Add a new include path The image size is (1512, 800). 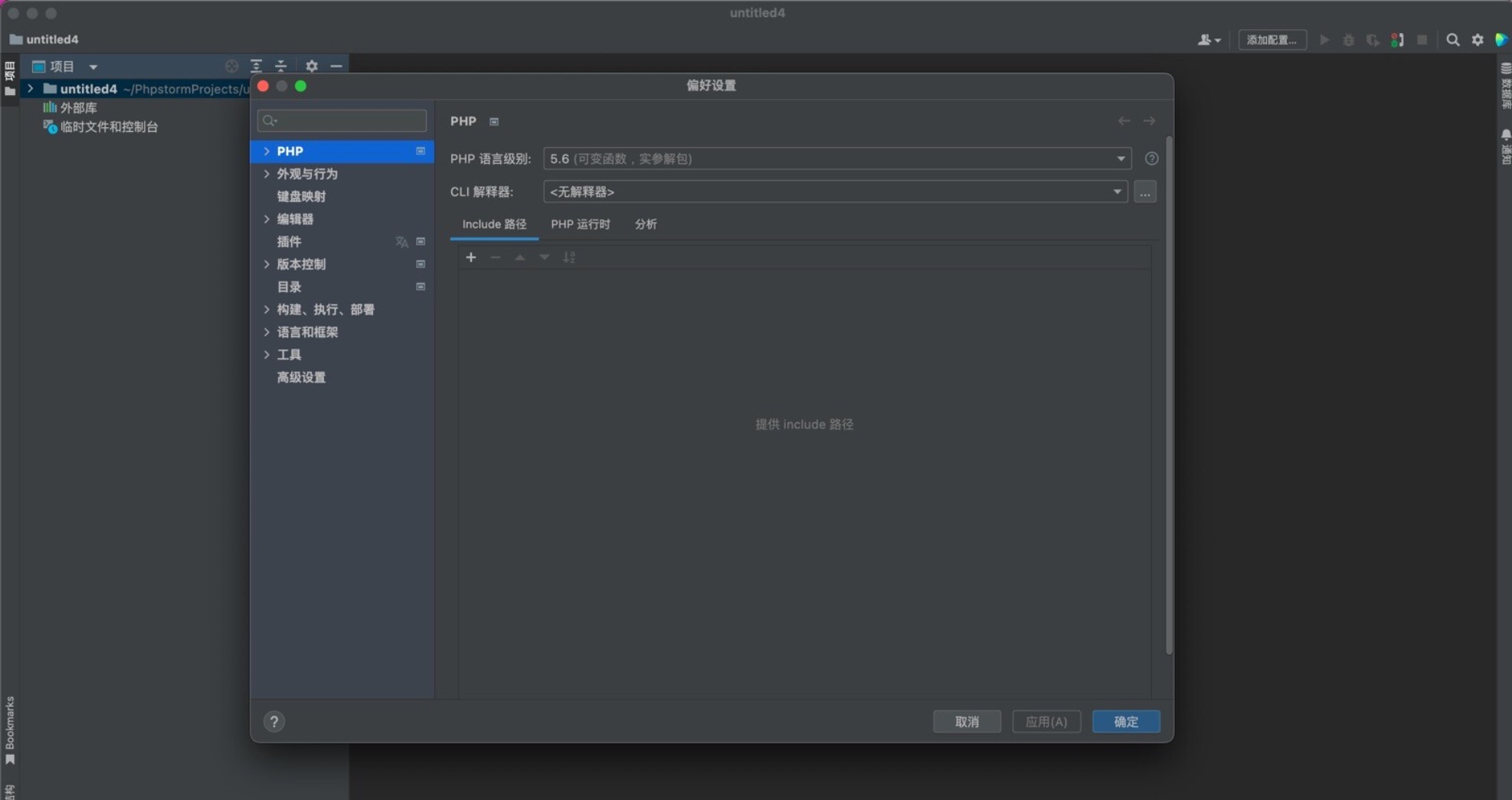point(470,257)
